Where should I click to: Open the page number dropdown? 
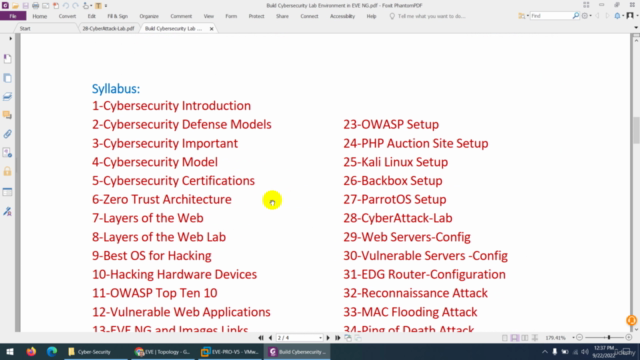320,338
